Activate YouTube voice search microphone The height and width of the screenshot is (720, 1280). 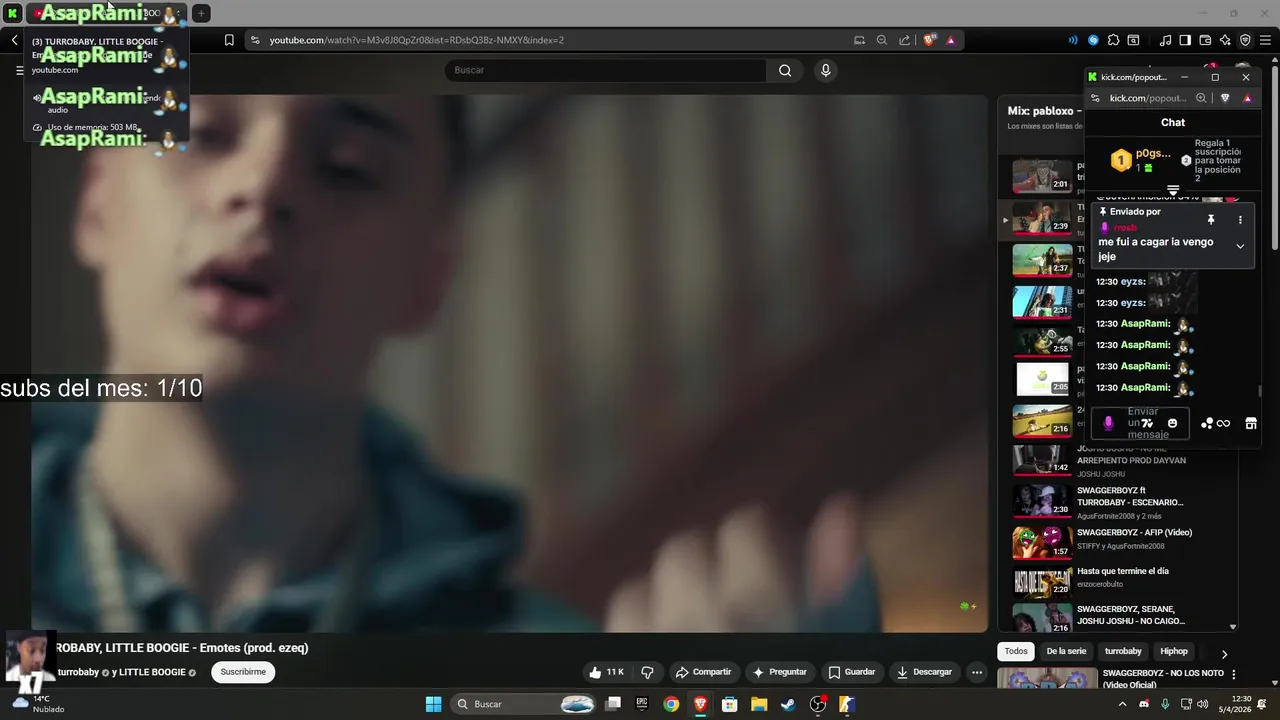click(825, 70)
